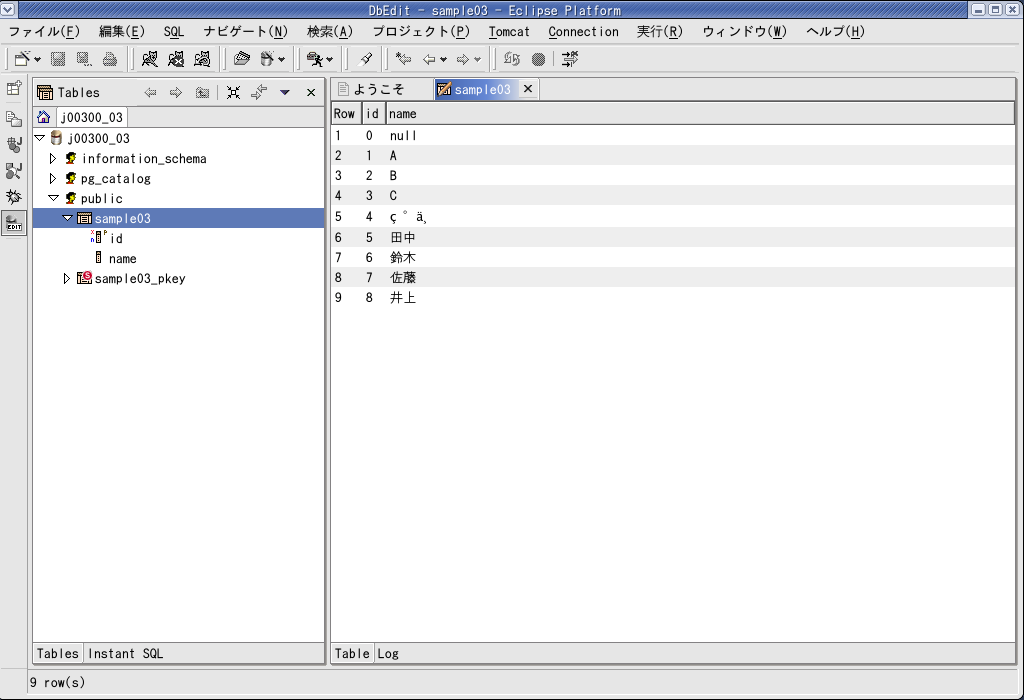The height and width of the screenshot is (700, 1024).
Task: Switch to the Log tab
Action: point(388,654)
